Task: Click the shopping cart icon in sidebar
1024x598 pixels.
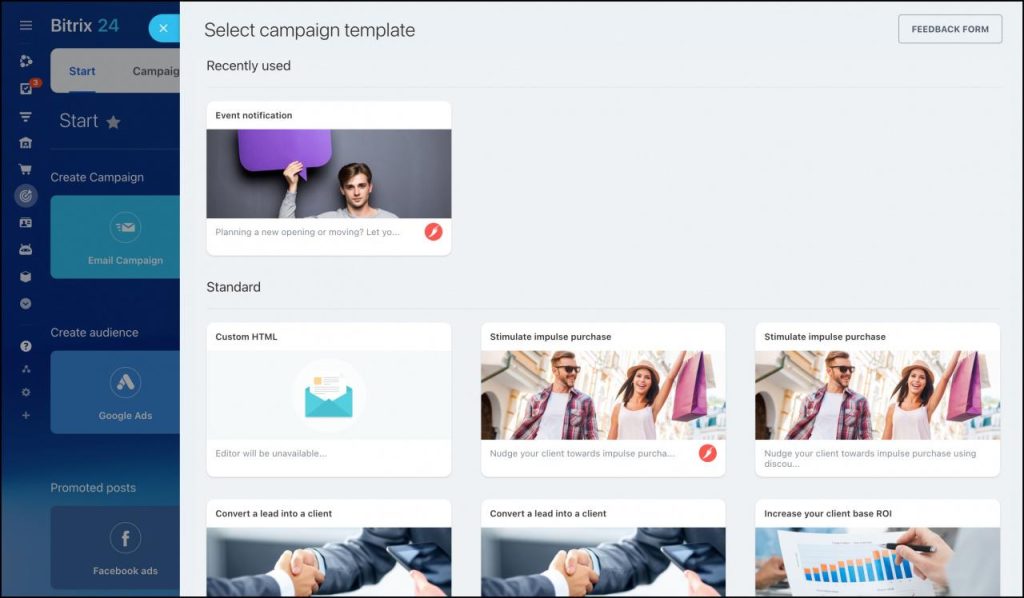Action: (25, 169)
